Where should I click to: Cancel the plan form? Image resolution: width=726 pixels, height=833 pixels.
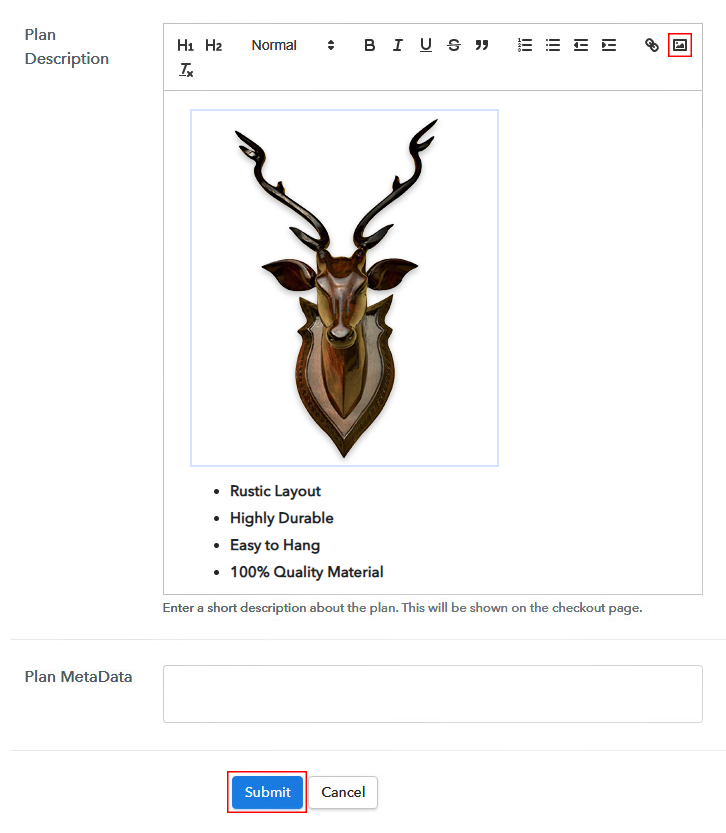point(343,792)
